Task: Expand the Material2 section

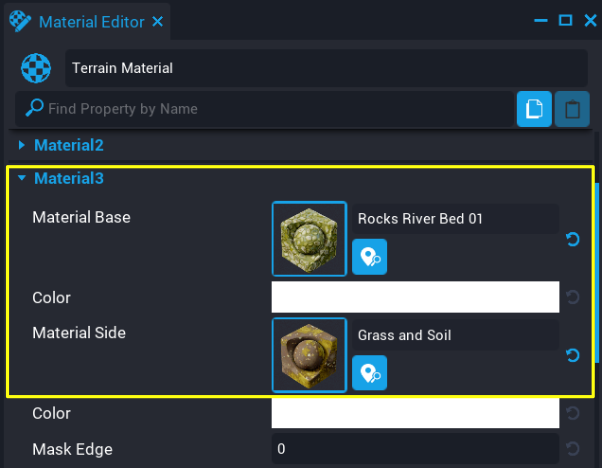Action: (x=21, y=146)
